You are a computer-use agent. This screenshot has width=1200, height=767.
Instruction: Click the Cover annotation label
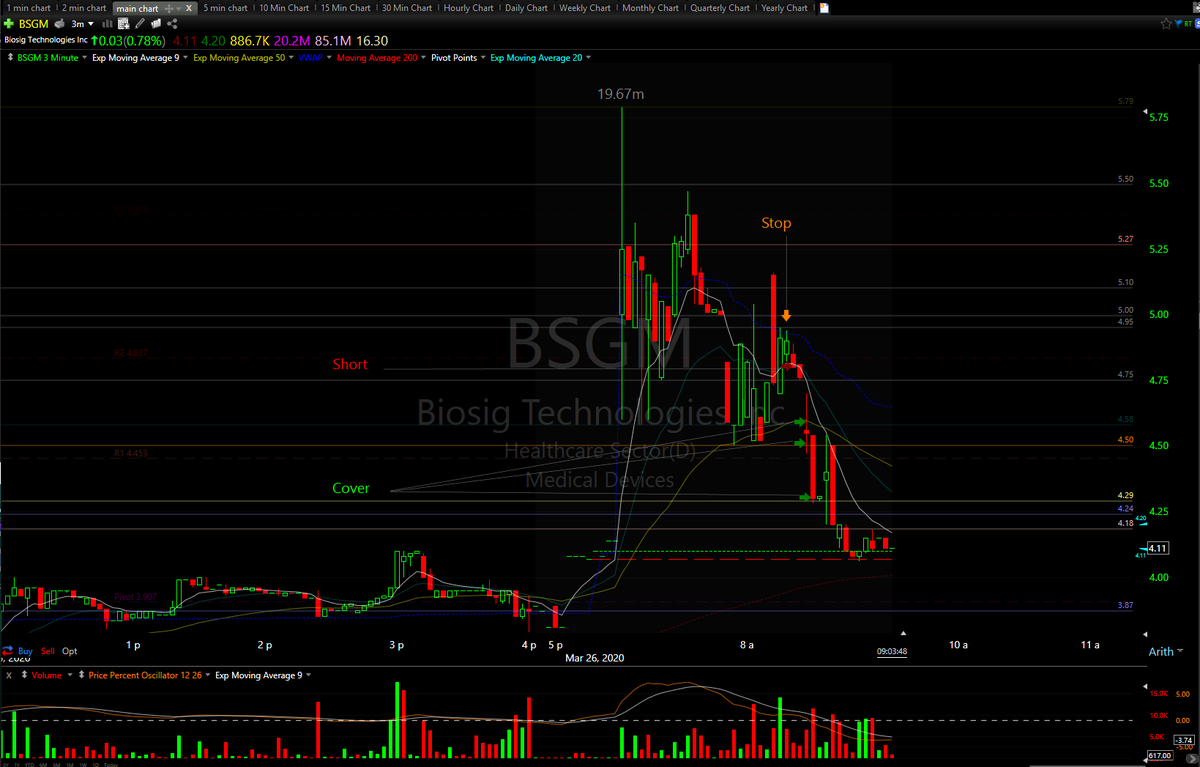[x=351, y=489]
